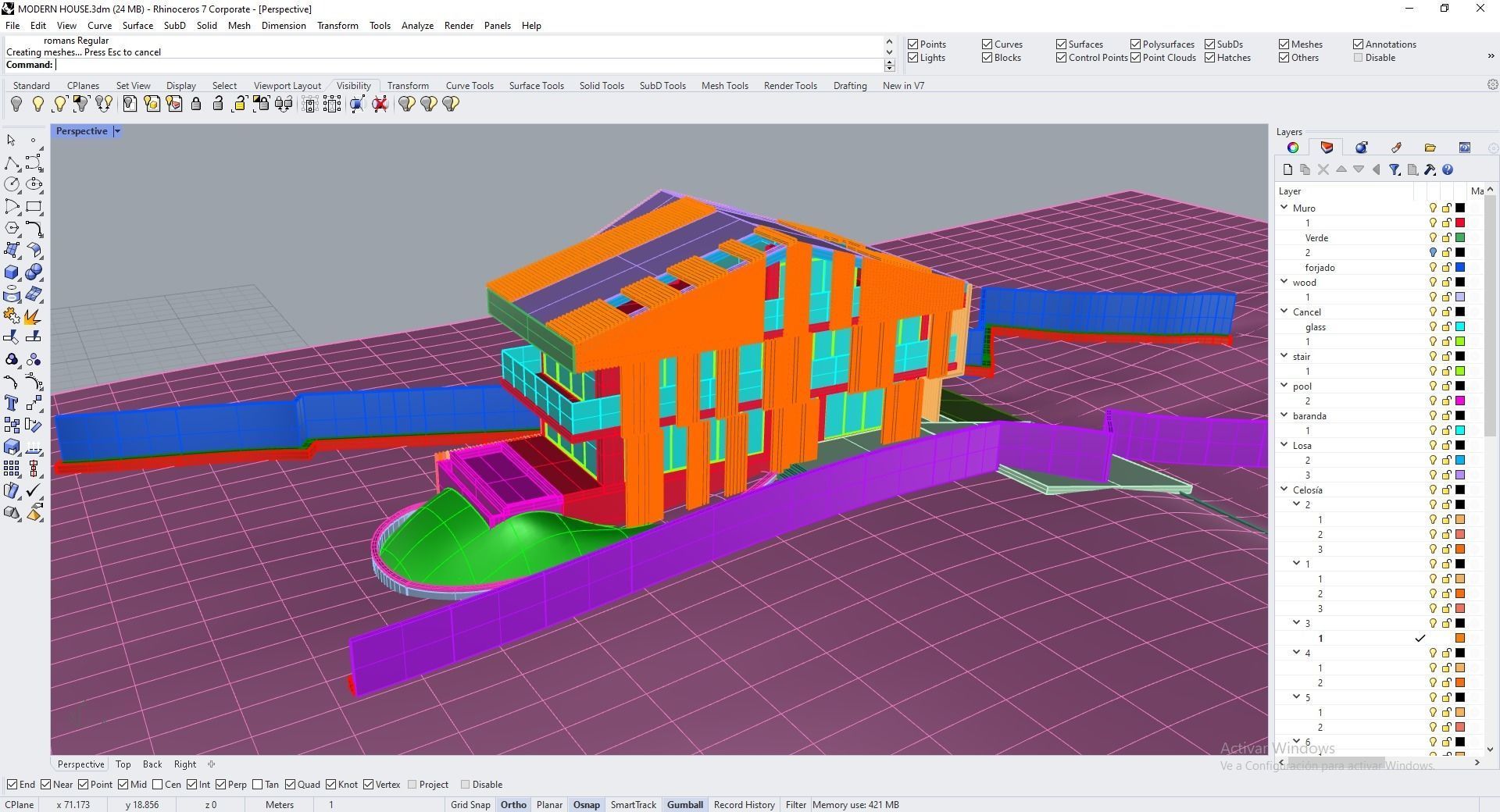This screenshot has height=812, width=1500.
Task: Open the Perspective viewport title dropdown
Action: (x=117, y=131)
